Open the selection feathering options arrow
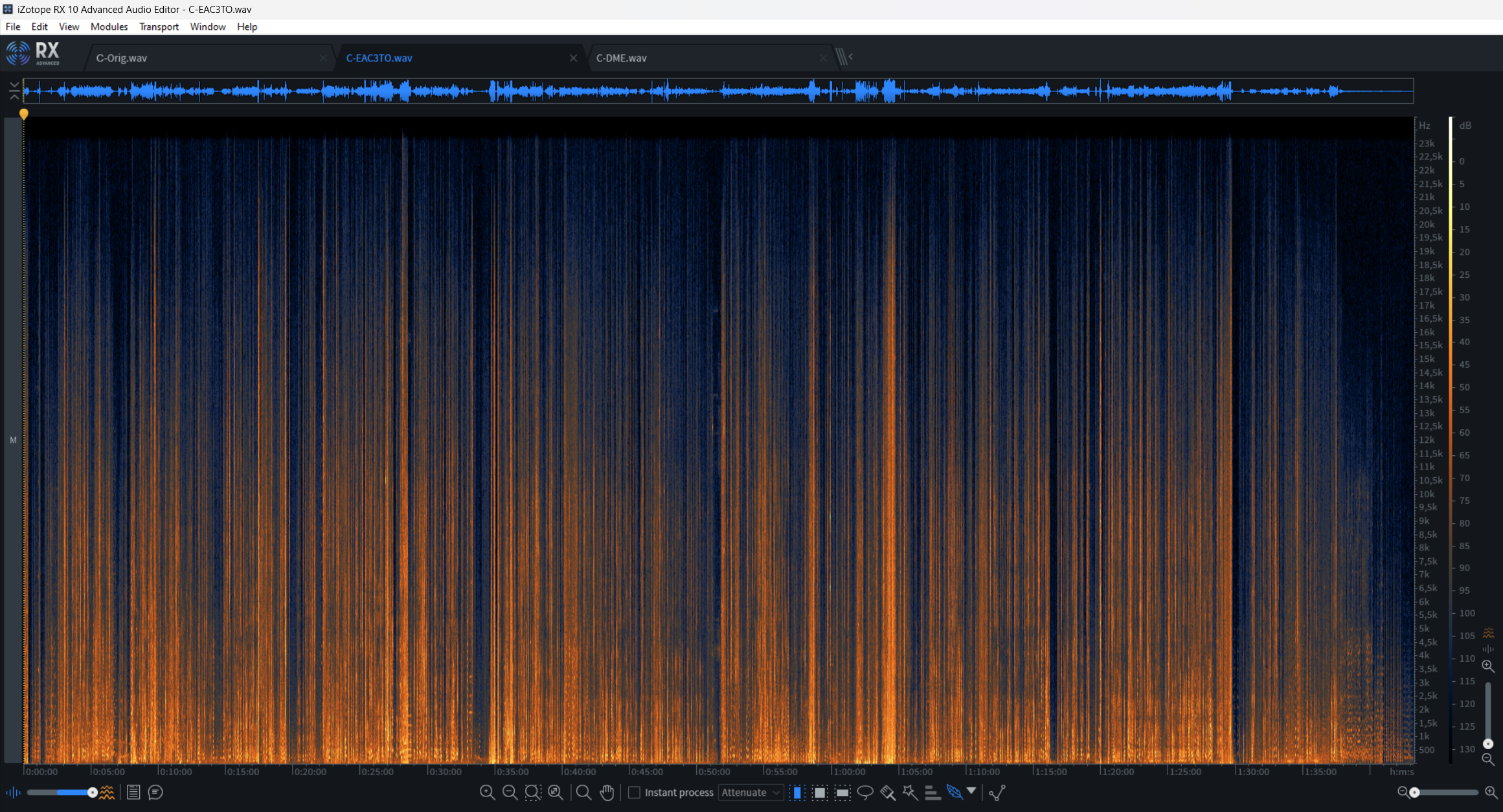Viewport: 1503px width, 812px height. point(971,791)
